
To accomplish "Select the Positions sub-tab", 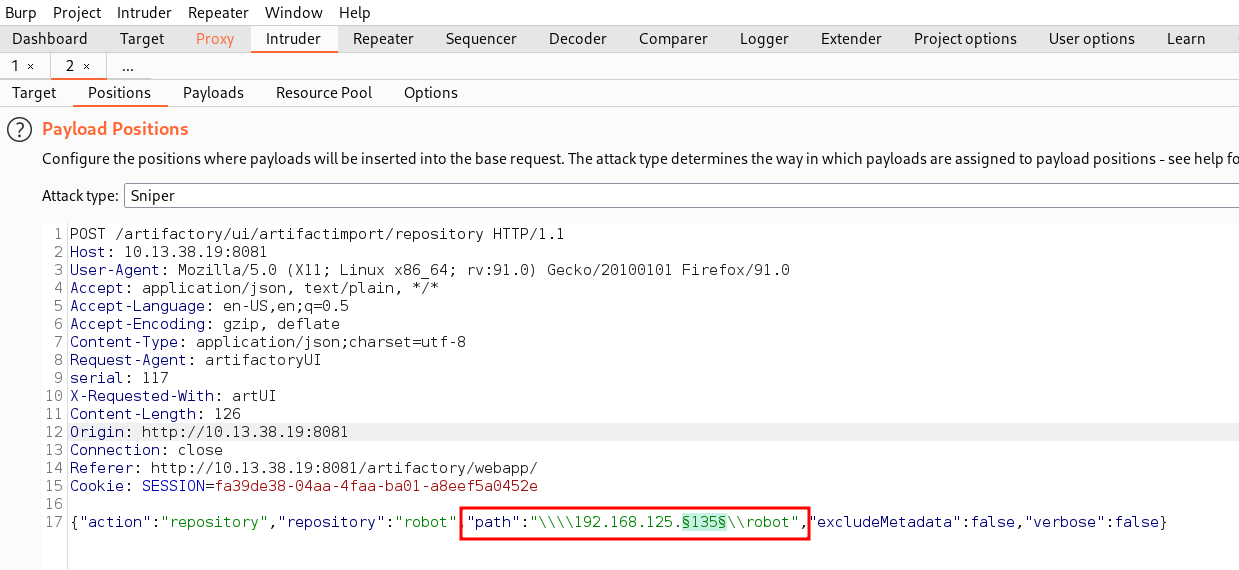I will [119, 92].
